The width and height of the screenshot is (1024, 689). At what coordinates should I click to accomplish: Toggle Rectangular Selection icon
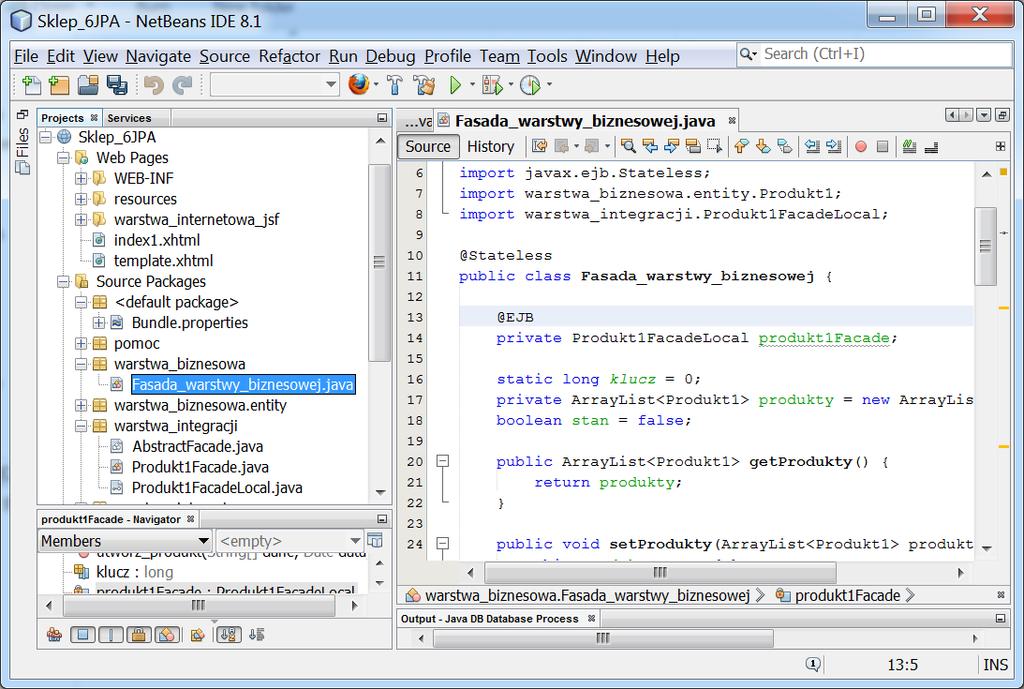point(714,146)
